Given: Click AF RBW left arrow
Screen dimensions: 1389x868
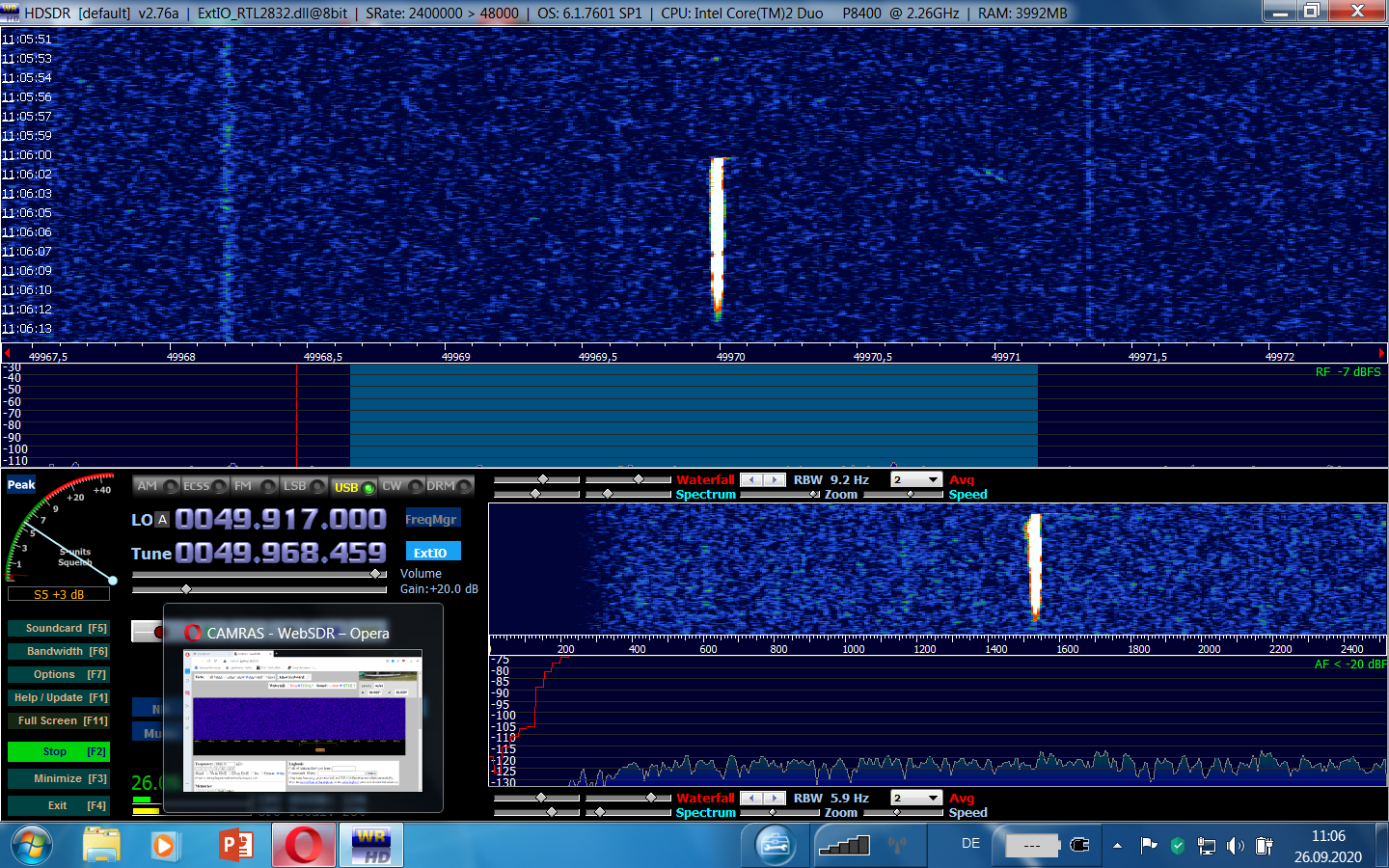Looking at the screenshot, I should click(751, 798).
